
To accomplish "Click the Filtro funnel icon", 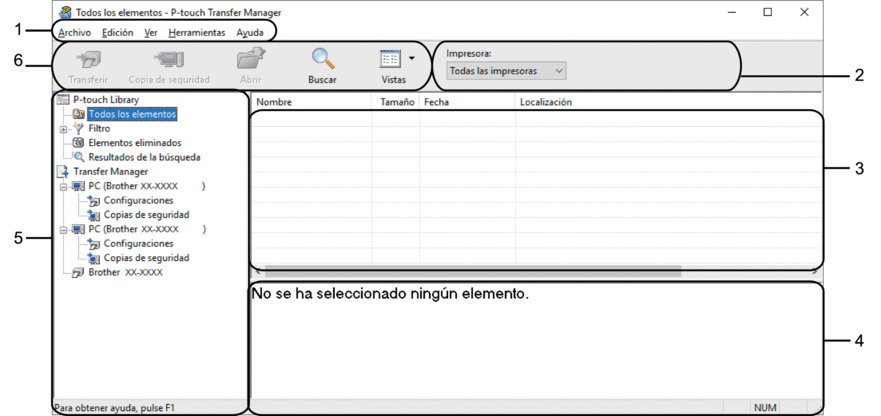I will pyautogui.click(x=79, y=129).
